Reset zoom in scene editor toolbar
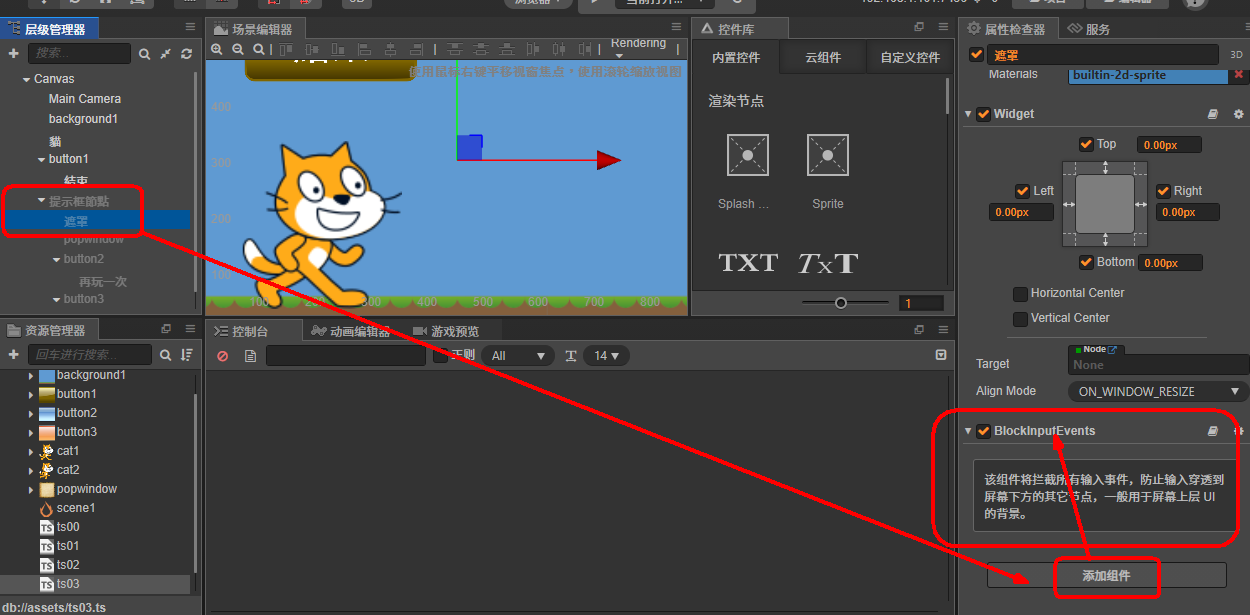The width and height of the screenshot is (1250, 615). [259, 49]
